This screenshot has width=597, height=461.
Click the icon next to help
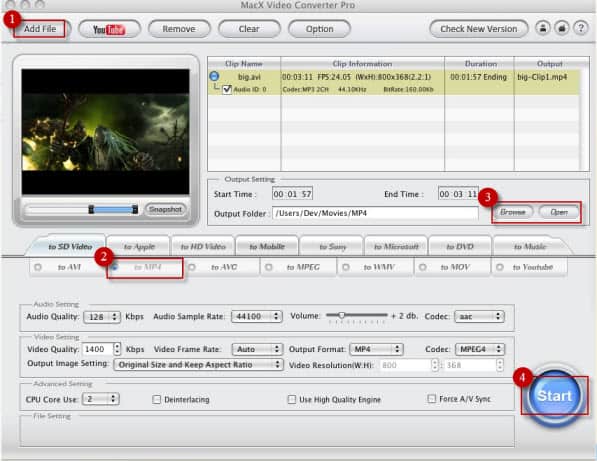coord(562,28)
